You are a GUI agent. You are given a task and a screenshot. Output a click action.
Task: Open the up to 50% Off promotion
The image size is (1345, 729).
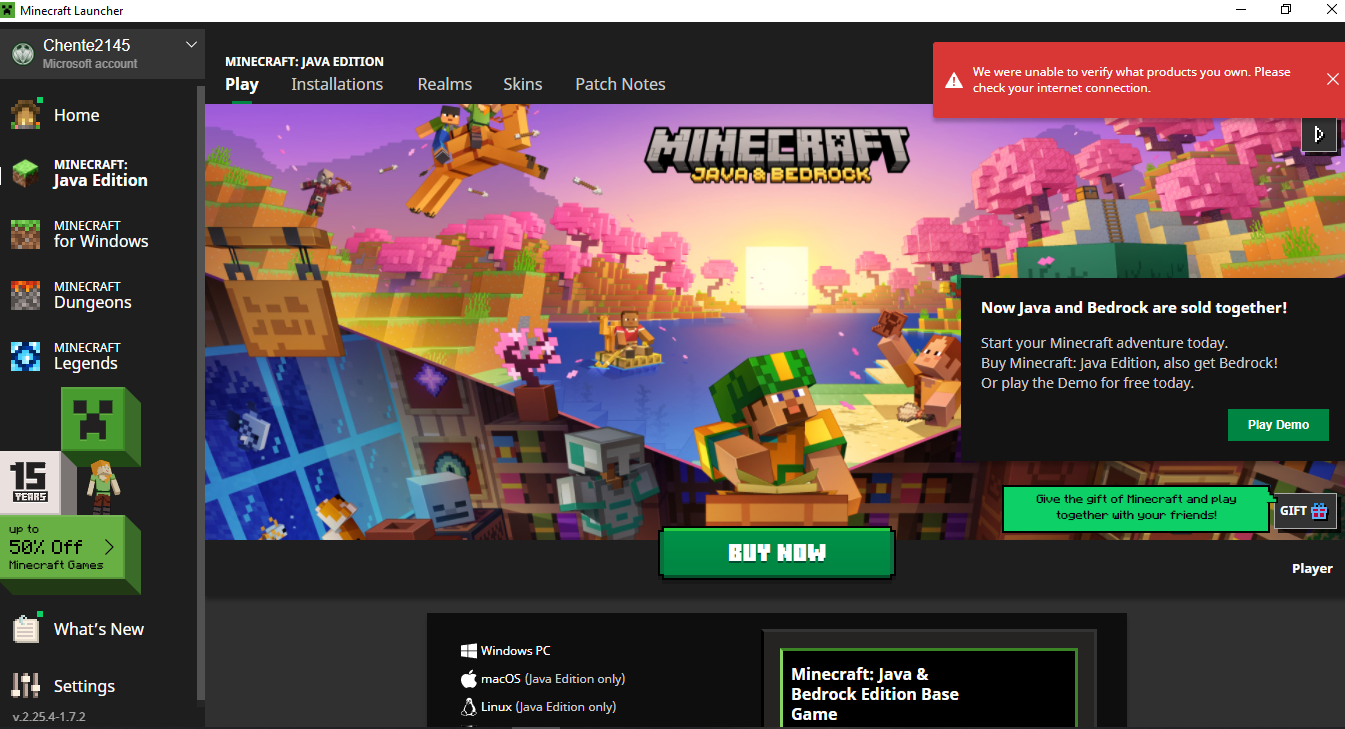point(62,546)
